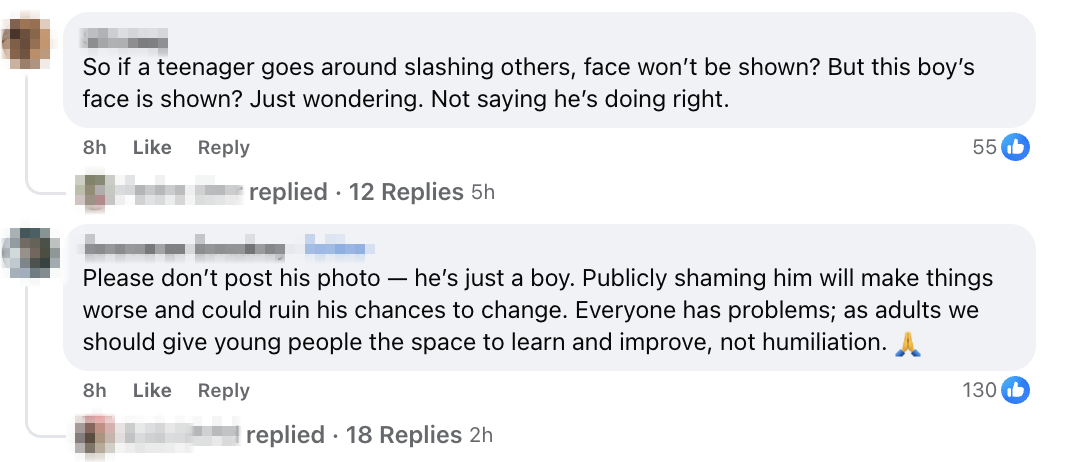The height and width of the screenshot is (462, 1080).
Task: Click the 8h timestamp under the first comment
Action: pyautogui.click(x=95, y=147)
